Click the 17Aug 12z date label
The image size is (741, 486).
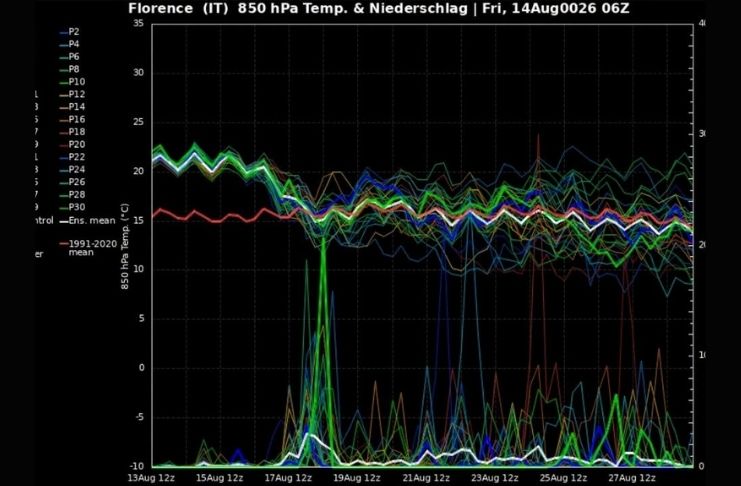pyautogui.click(x=288, y=478)
